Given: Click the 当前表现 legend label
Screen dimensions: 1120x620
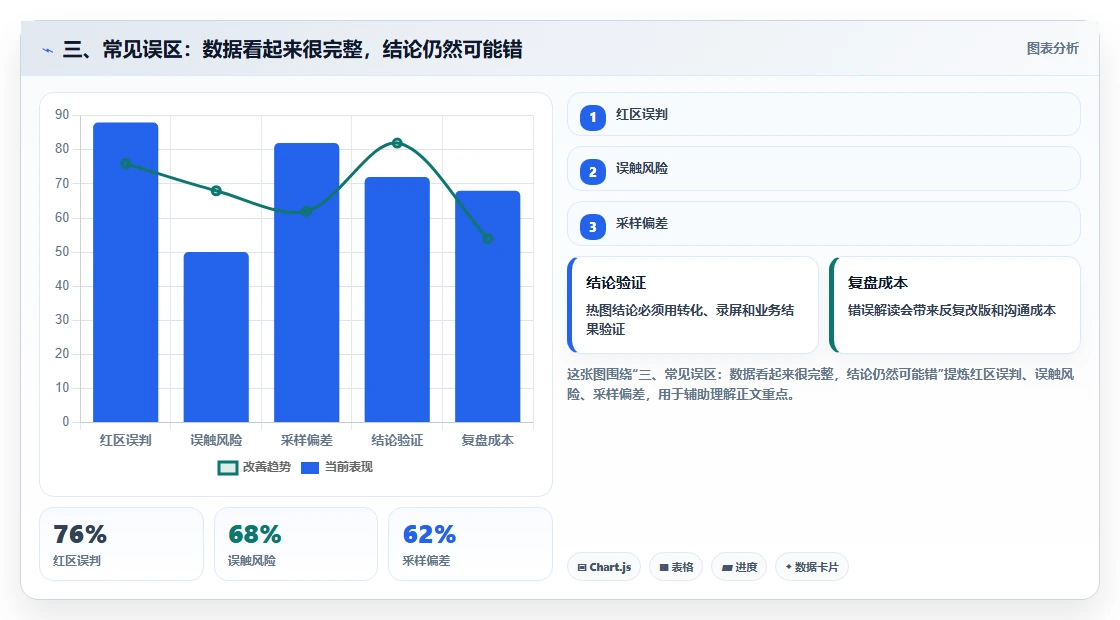Looking at the screenshot, I should coord(349,467).
